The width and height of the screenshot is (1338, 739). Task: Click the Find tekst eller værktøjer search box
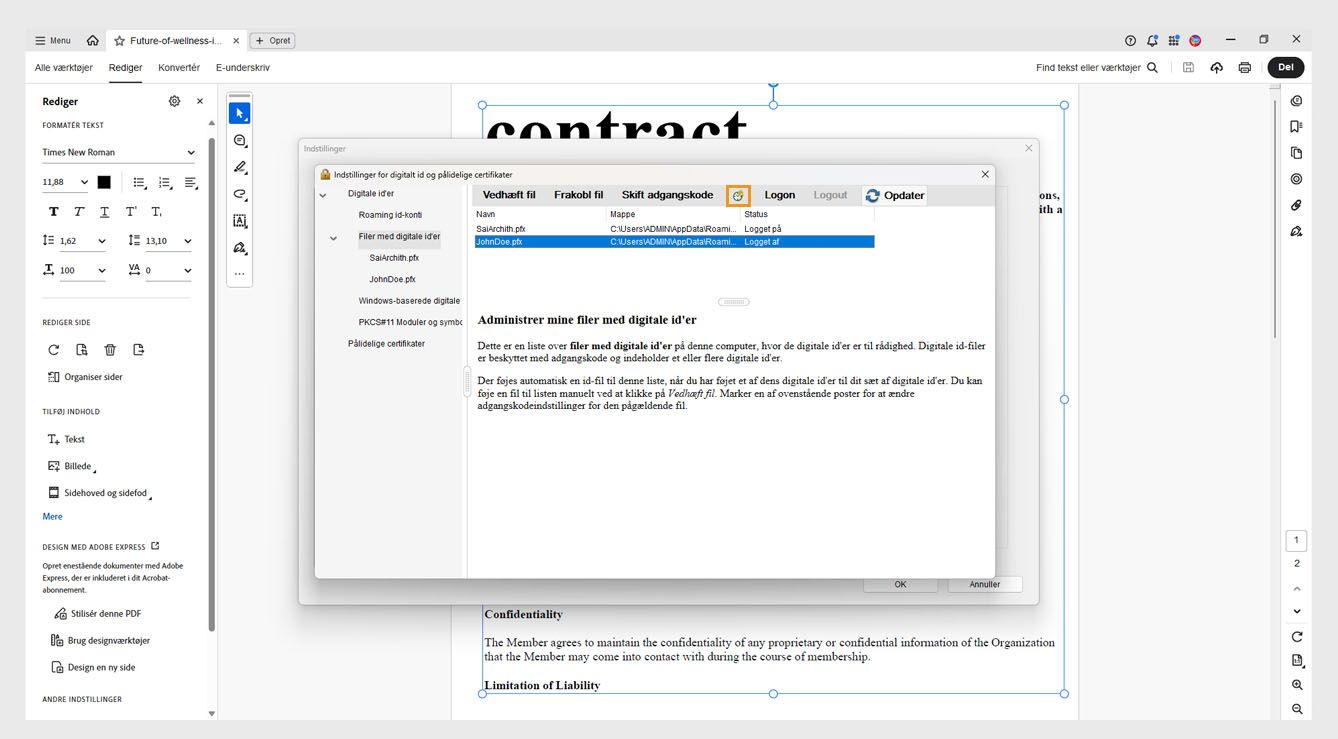[1097, 68]
